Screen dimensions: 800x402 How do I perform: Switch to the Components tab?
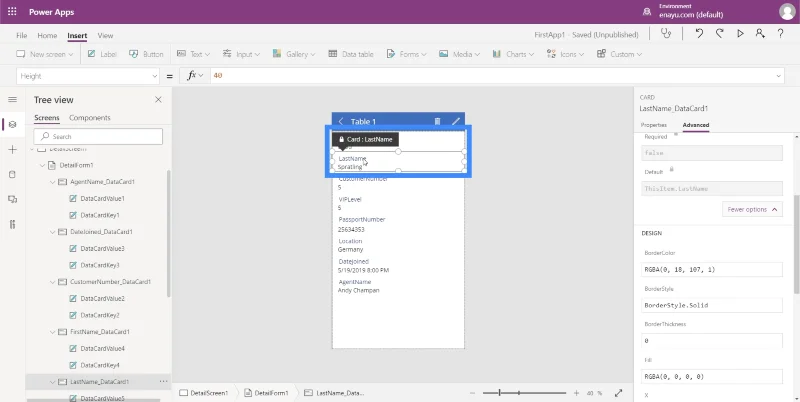90,118
